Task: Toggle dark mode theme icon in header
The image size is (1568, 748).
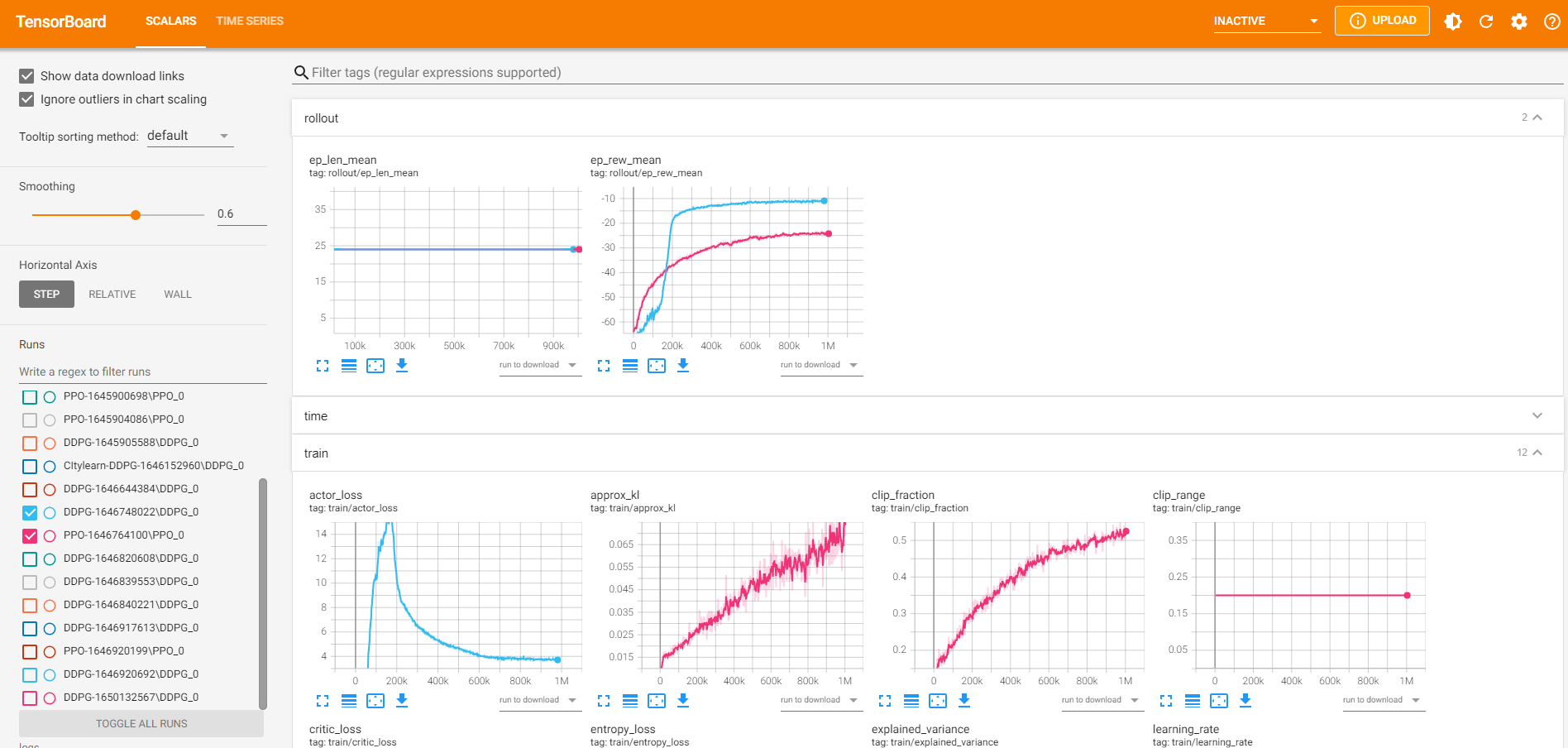Action: click(x=1453, y=22)
